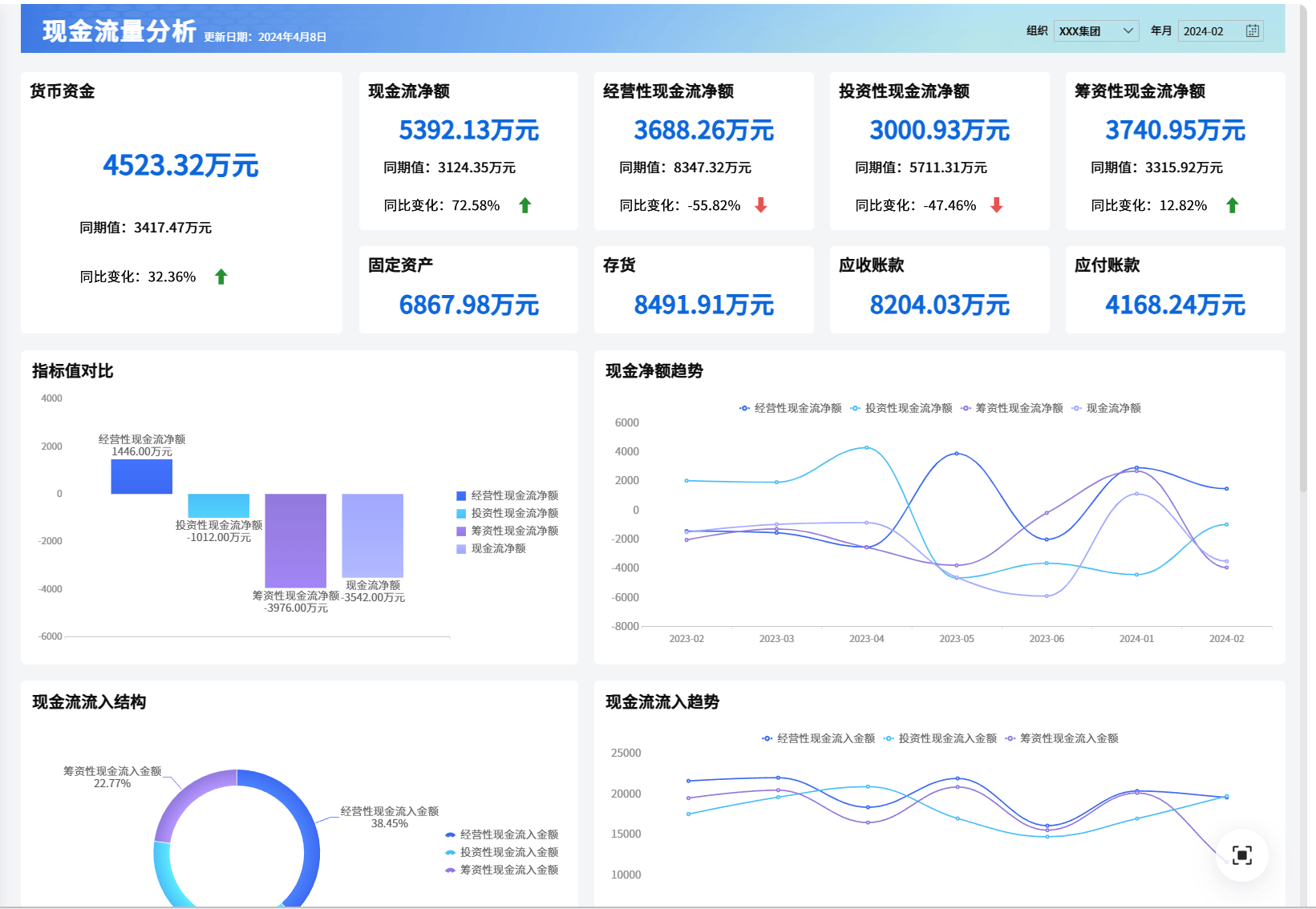Toggle 经营性现金流入金额 legend in 现金流流入趋势 chart
The width and height of the screenshot is (1316, 909).
[819, 738]
